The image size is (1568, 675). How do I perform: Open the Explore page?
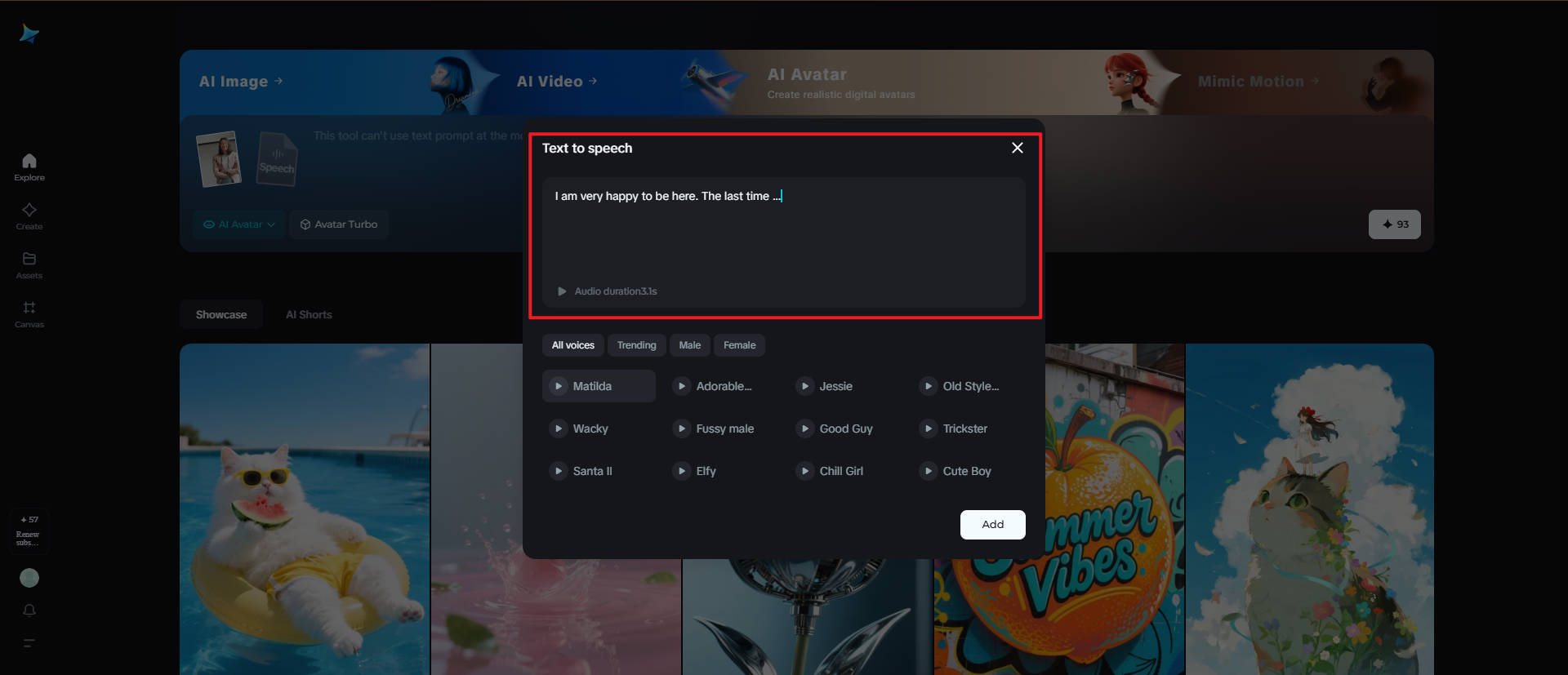click(x=29, y=167)
